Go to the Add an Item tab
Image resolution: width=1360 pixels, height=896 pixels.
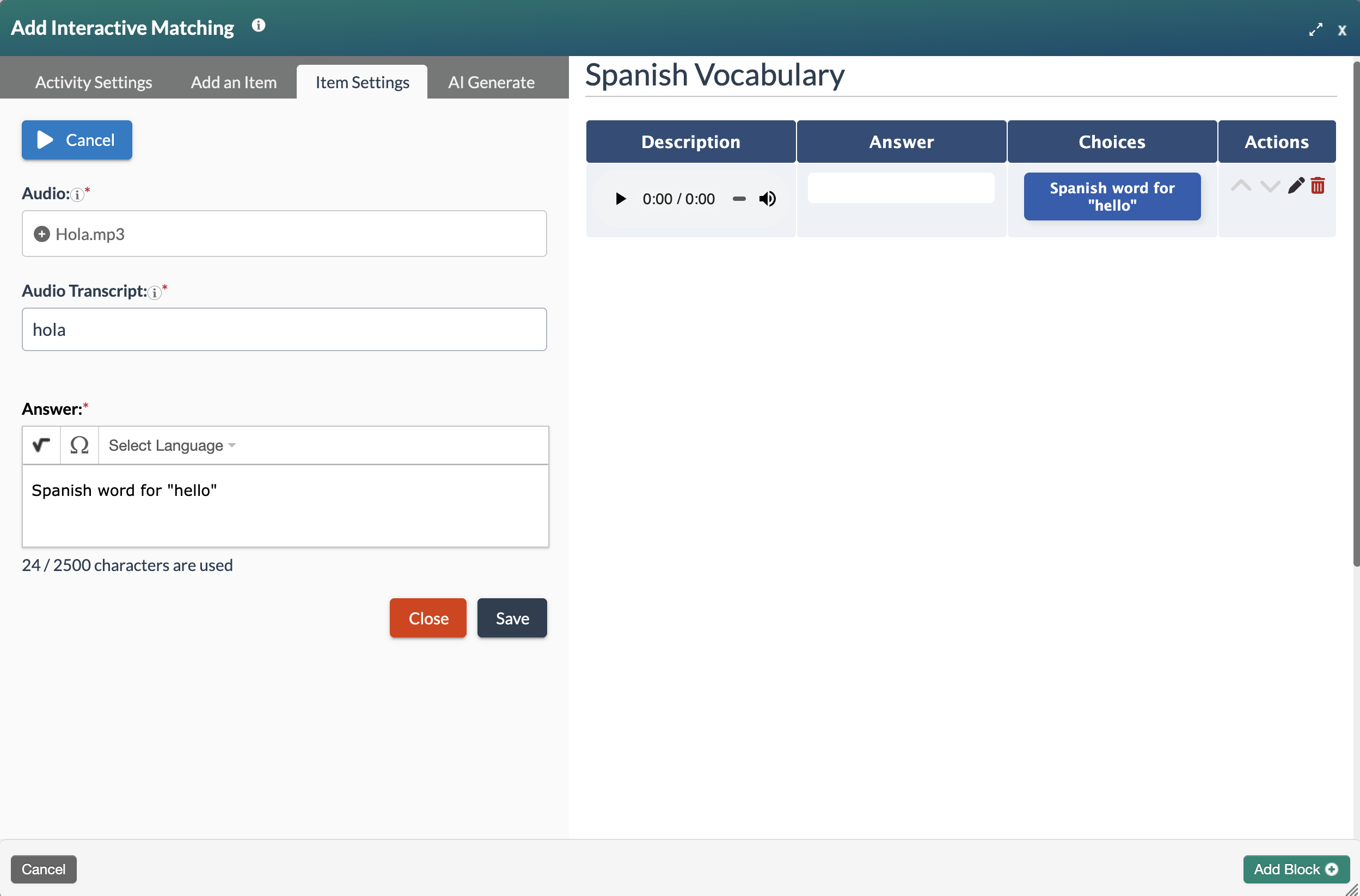(233, 82)
